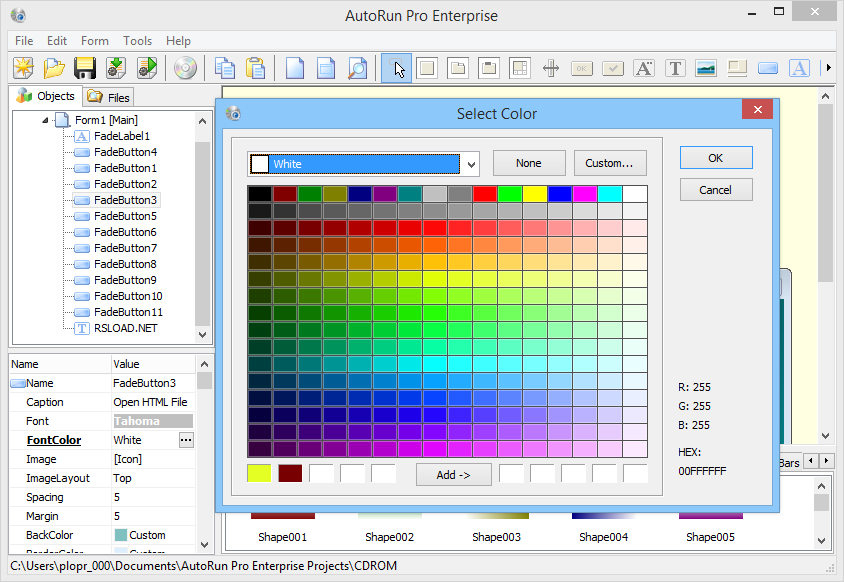This screenshot has height=582, width=844.
Task: Click the Open folder toolbar icon
Action: pyautogui.click(x=54, y=68)
